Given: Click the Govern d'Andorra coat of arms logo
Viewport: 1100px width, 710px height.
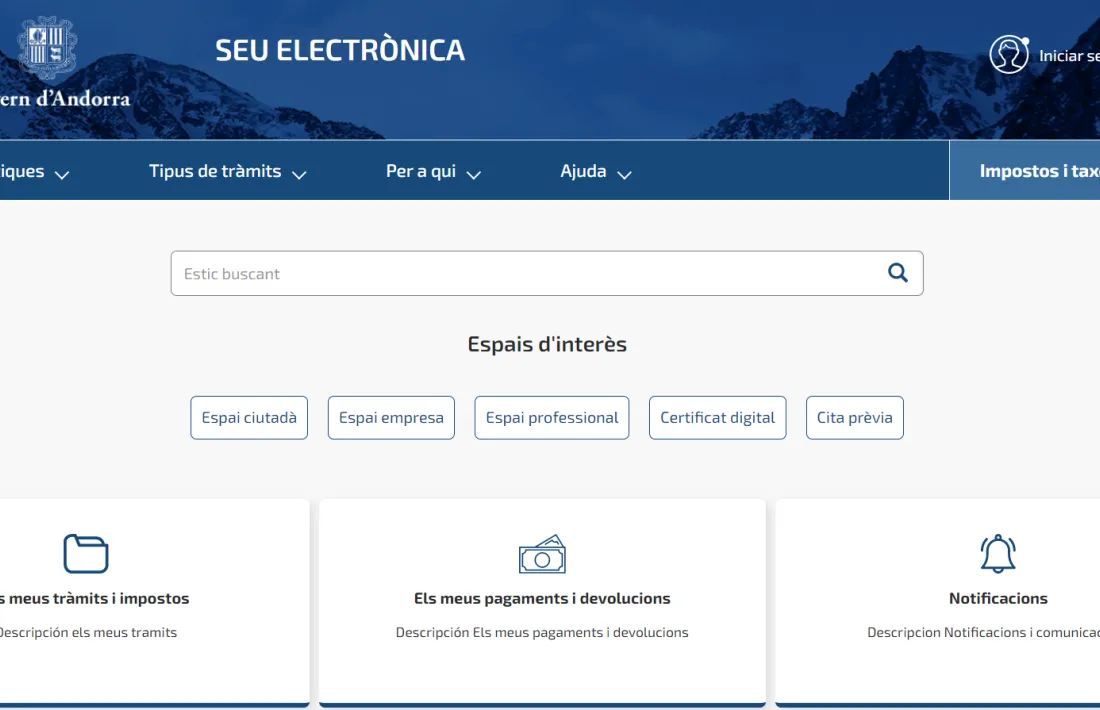Looking at the screenshot, I should pos(46,45).
